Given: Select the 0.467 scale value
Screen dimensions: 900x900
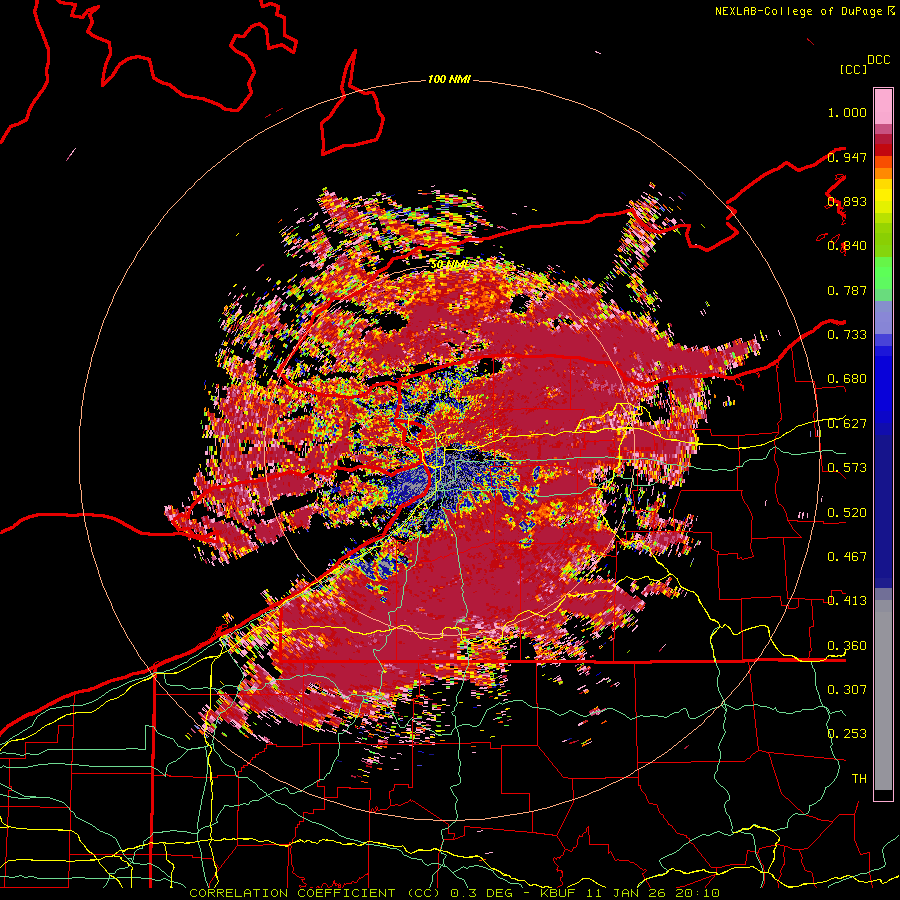Looking at the screenshot, I should click(x=847, y=557).
